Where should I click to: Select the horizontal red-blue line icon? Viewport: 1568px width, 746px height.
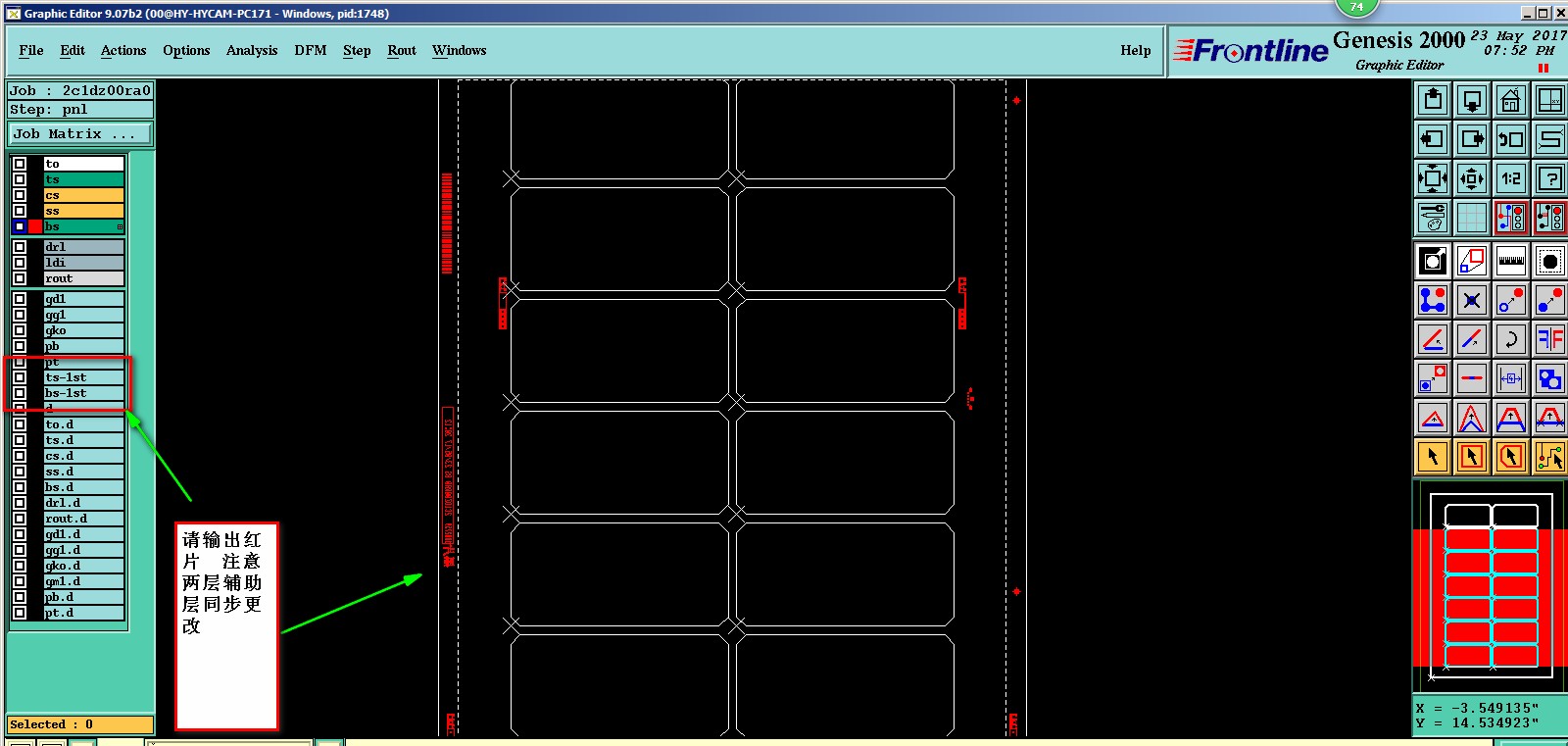coord(1472,378)
